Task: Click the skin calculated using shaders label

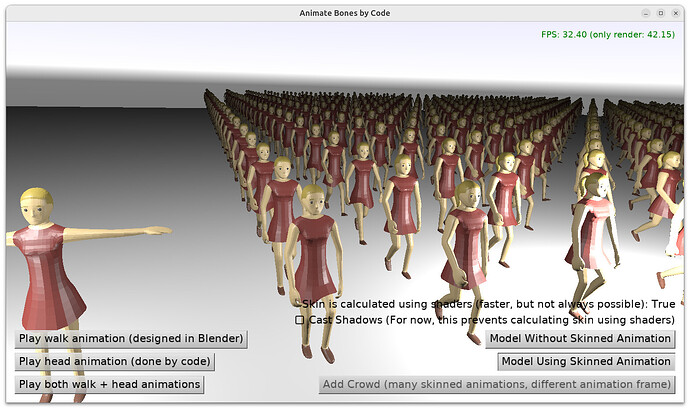Action: click(x=489, y=303)
